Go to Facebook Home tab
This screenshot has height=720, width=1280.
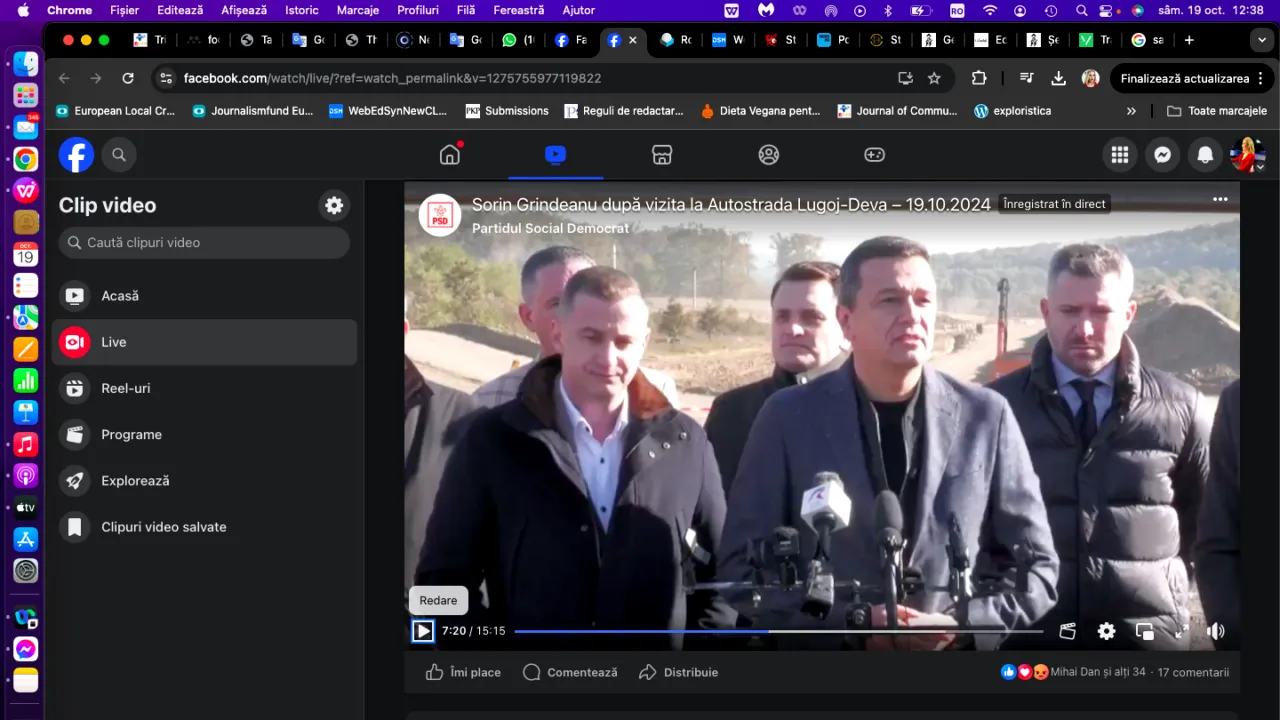click(x=450, y=155)
